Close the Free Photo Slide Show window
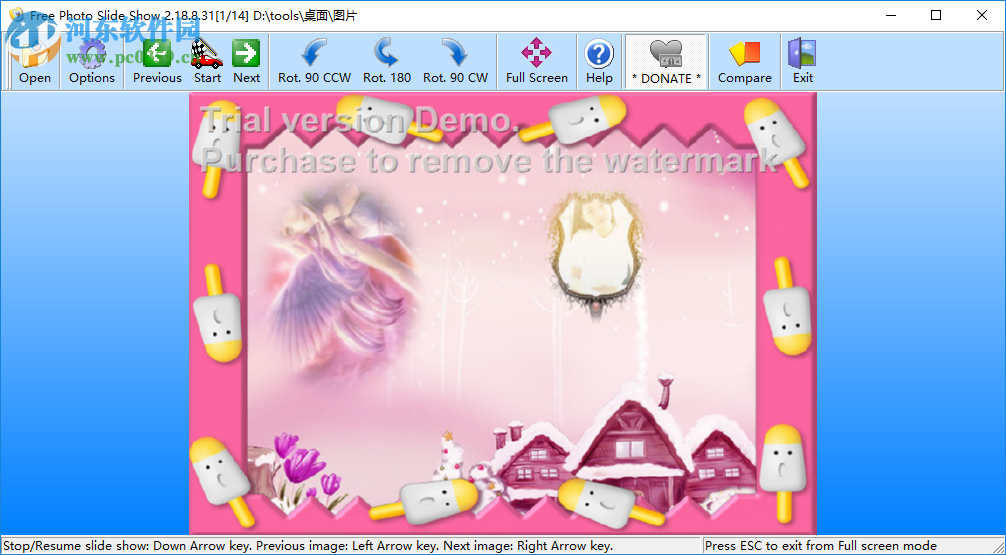Viewport: 1006px width, 555px height. click(x=982, y=15)
